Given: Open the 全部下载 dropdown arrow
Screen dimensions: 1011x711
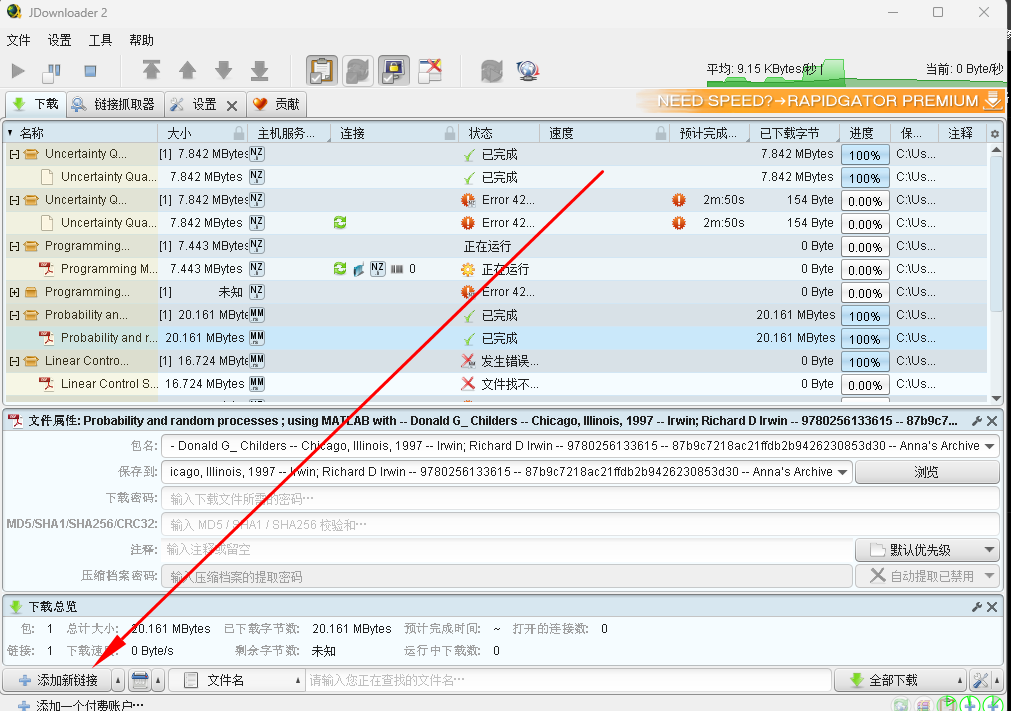Looking at the screenshot, I should click(959, 679).
